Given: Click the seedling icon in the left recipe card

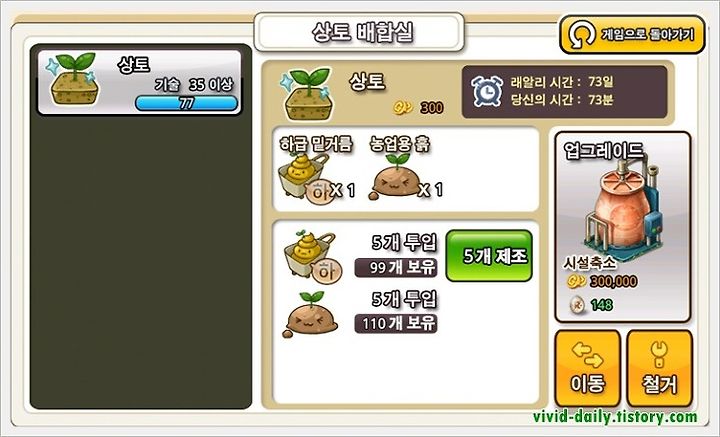Looking at the screenshot, I should 74,79.
